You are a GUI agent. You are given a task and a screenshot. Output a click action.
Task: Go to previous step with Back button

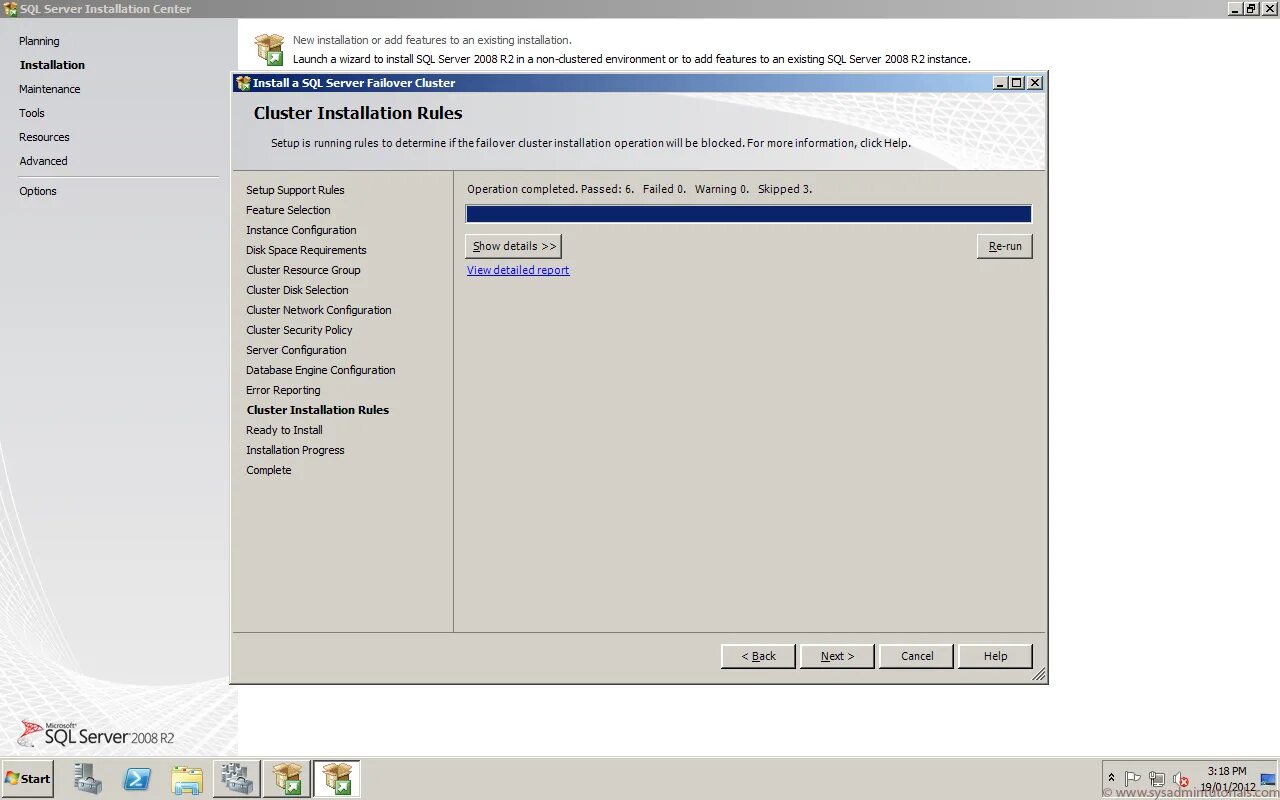(x=758, y=656)
